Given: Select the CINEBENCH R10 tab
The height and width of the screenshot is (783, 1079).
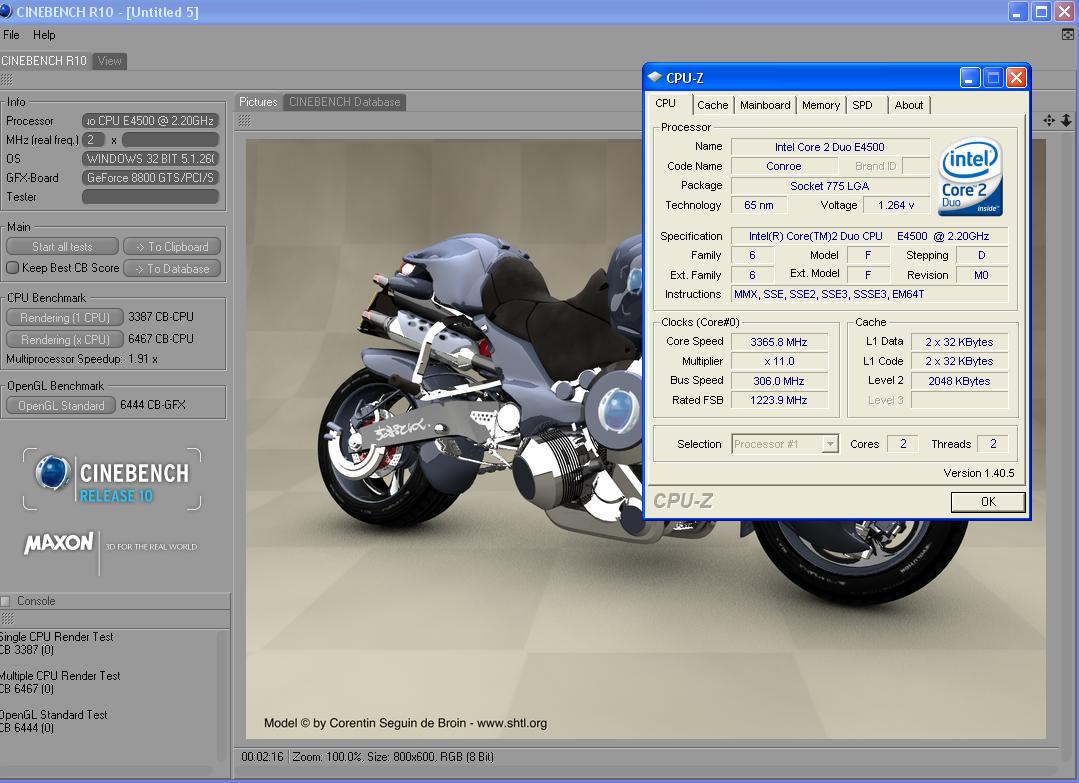Looking at the screenshot, I should pyautogui.click(x=44, y=61).
